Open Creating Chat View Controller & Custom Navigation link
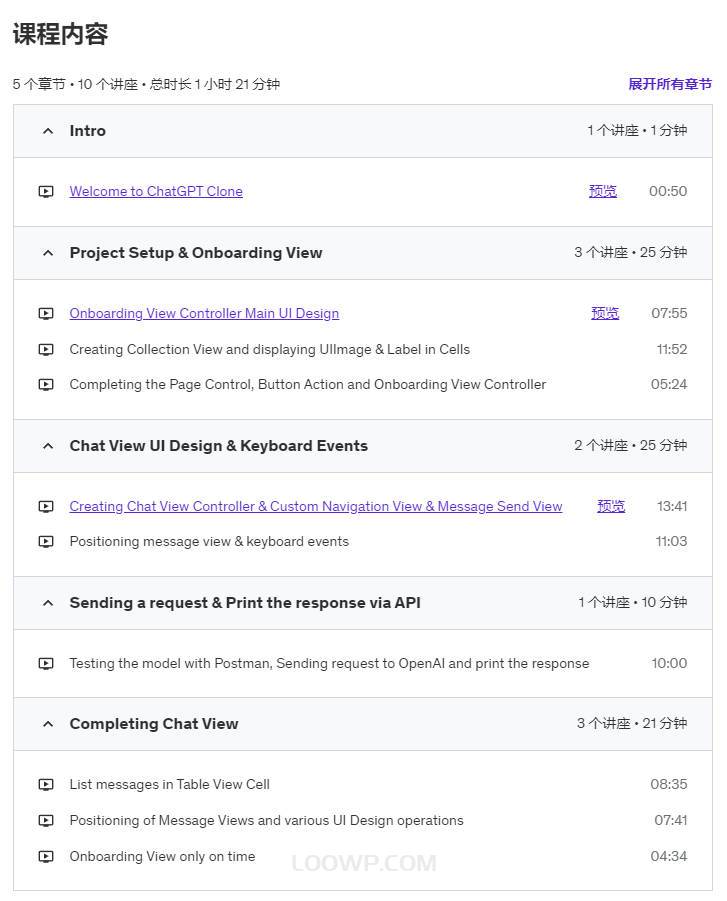Image resolution: width=727 pixels, height=901 pixels. [316, 506]
